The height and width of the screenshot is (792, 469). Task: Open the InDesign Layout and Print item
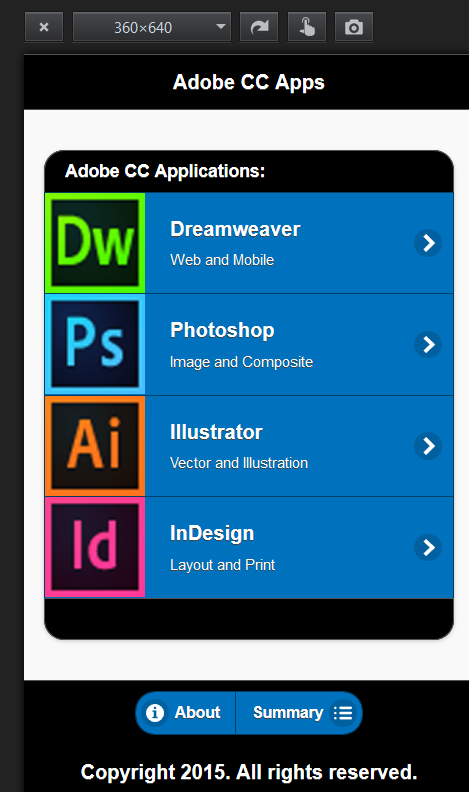pyautogui.click(x=249, y=548)
